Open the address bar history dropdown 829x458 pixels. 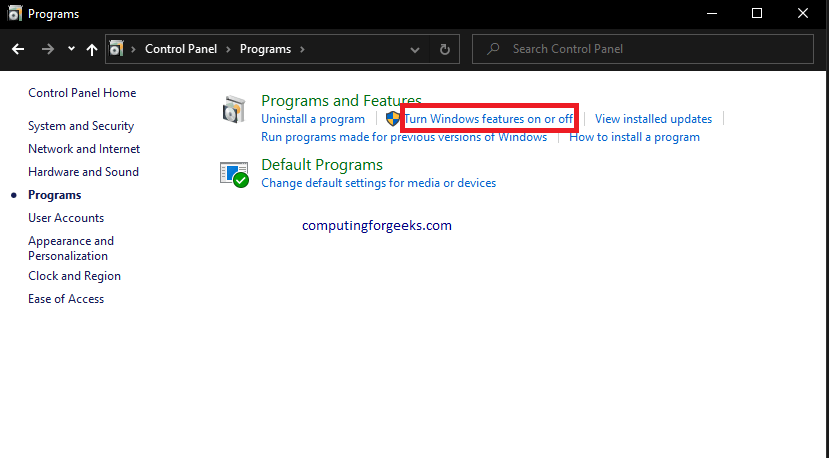pos(415,50)
